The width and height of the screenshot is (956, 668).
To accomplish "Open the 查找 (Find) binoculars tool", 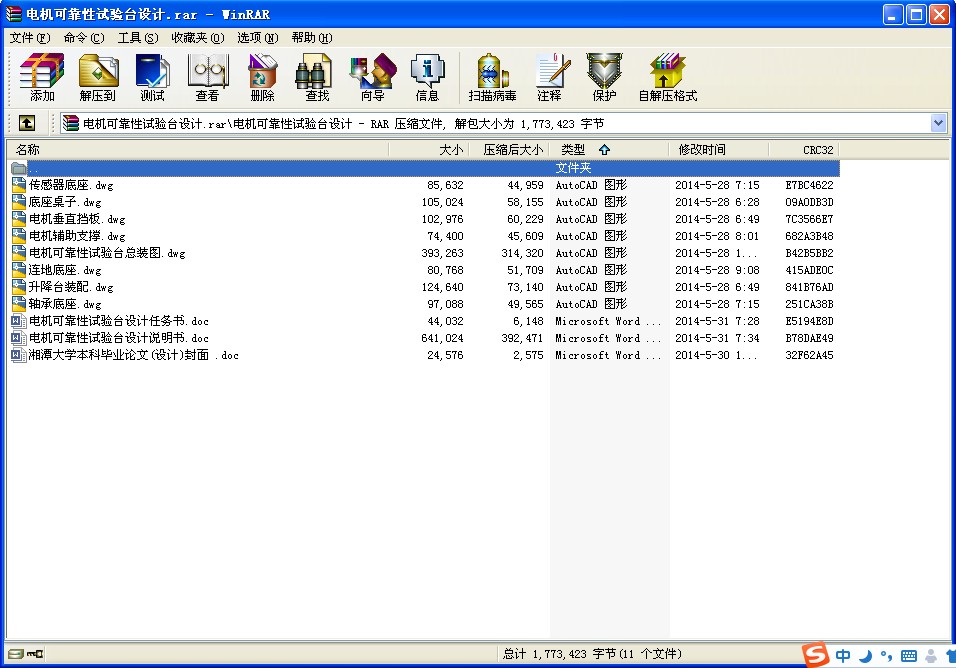I will click(x=317, y=77).
